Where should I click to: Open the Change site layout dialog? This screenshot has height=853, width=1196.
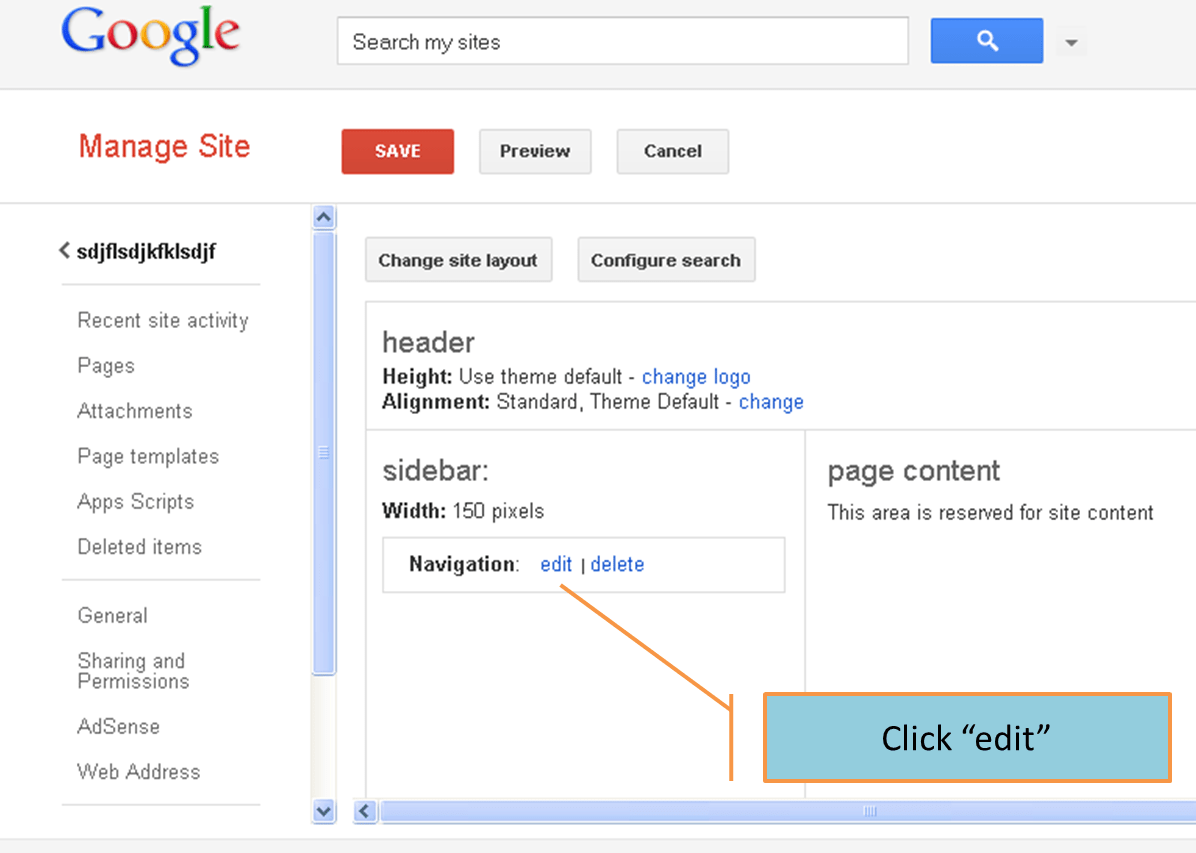coord(458,259)
